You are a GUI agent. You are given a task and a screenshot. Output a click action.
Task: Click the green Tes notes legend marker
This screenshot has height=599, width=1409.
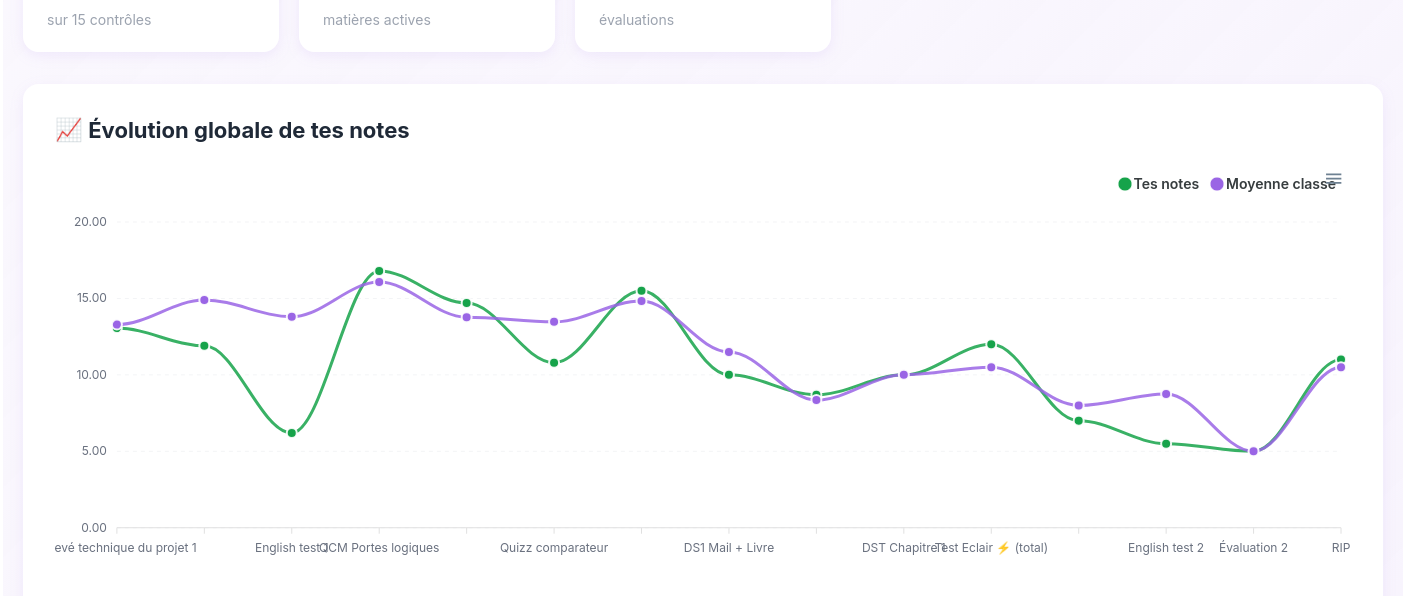1124,184
